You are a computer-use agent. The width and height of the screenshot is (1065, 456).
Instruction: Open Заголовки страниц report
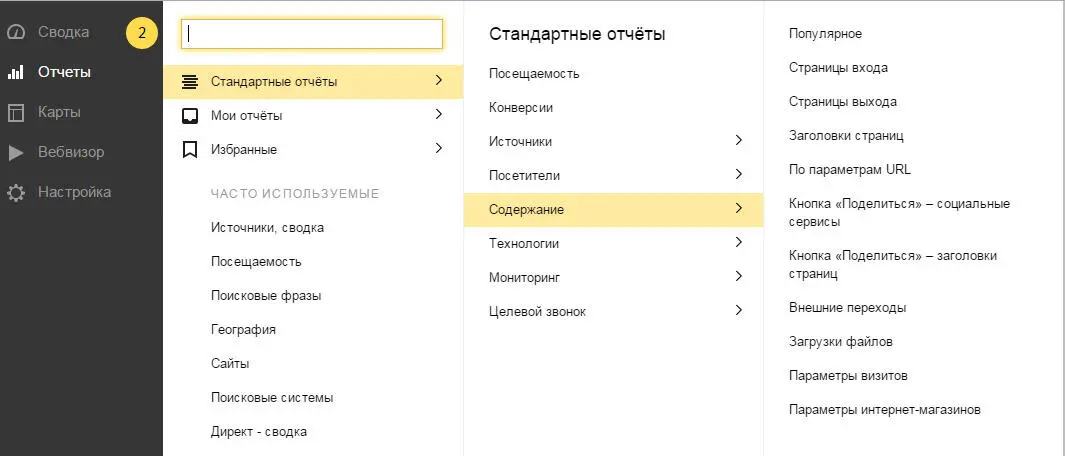pos(846,135)
